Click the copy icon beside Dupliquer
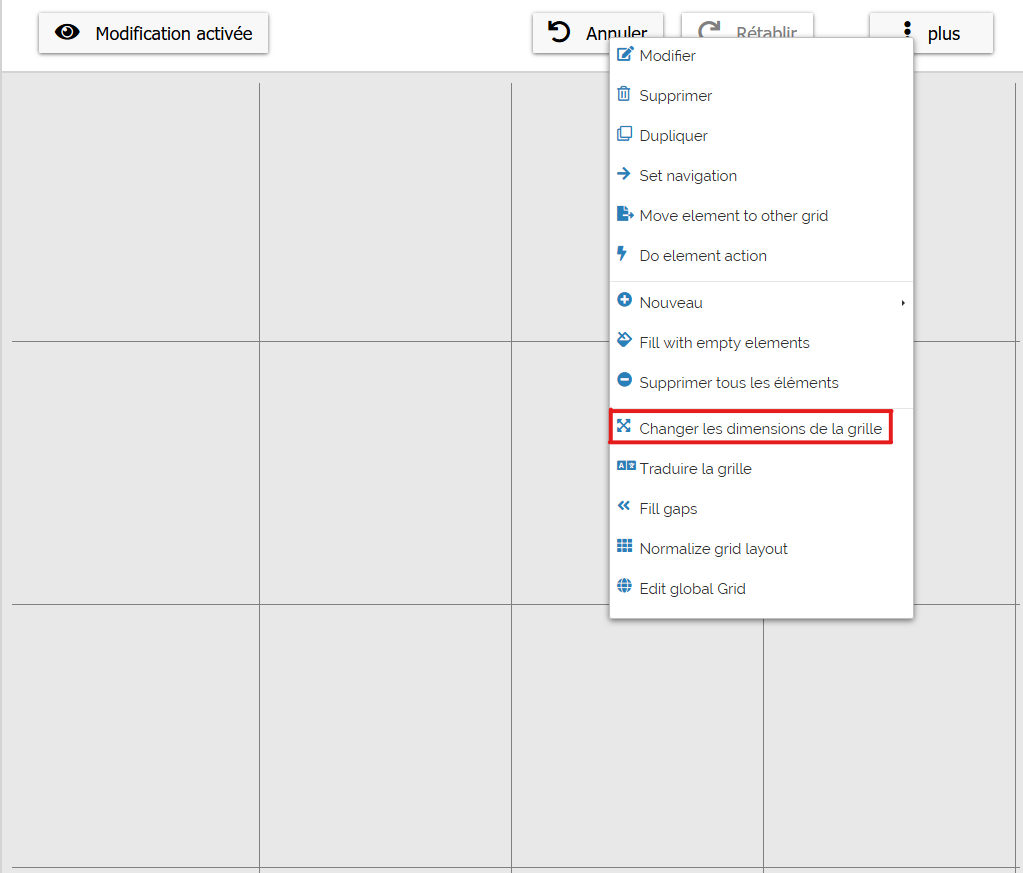This screenshot has height=873, width=1023. tap(624, 135)
